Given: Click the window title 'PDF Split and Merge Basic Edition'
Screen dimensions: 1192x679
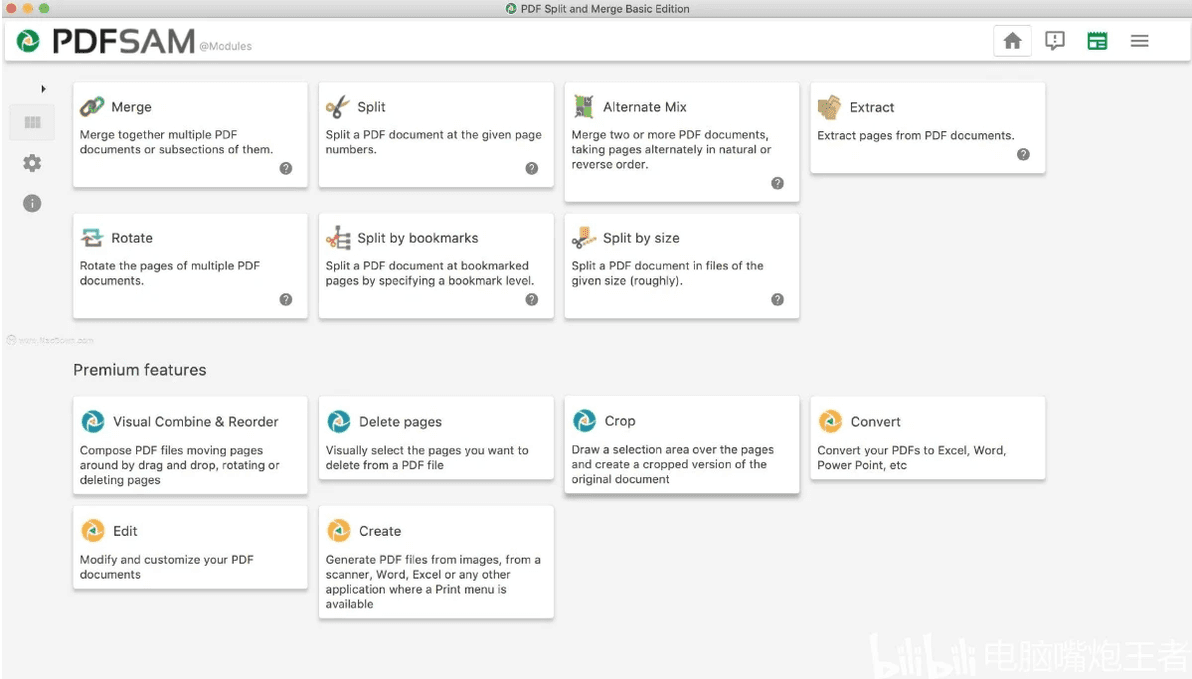Looking at the screenshot, I should [x=605, y=8].
